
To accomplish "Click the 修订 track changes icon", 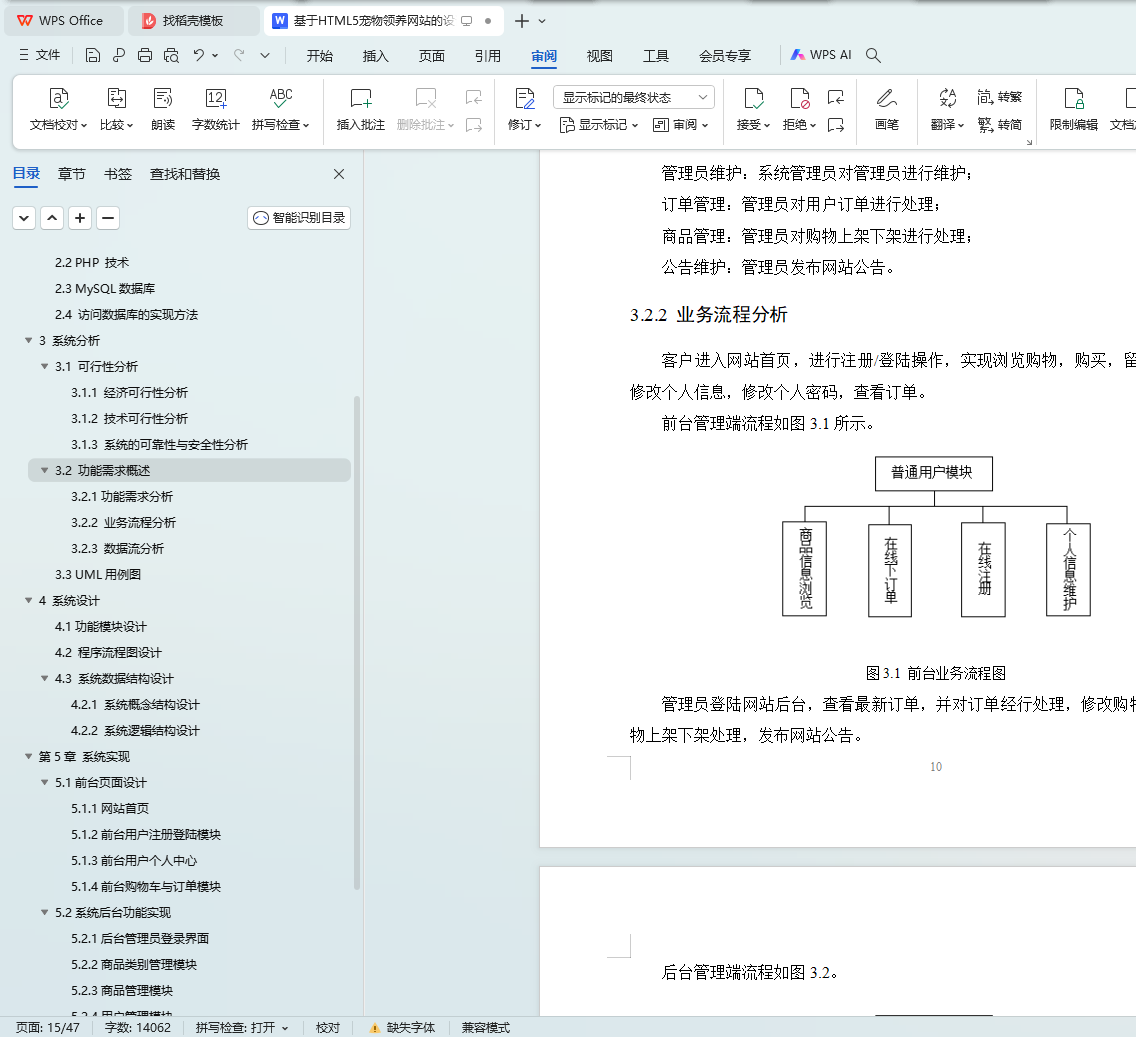I will [x=525, y=109].
